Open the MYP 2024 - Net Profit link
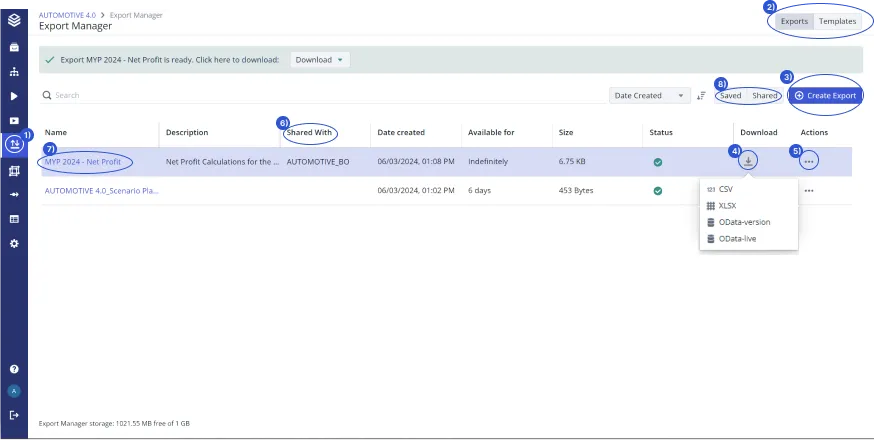 point(83,162)
